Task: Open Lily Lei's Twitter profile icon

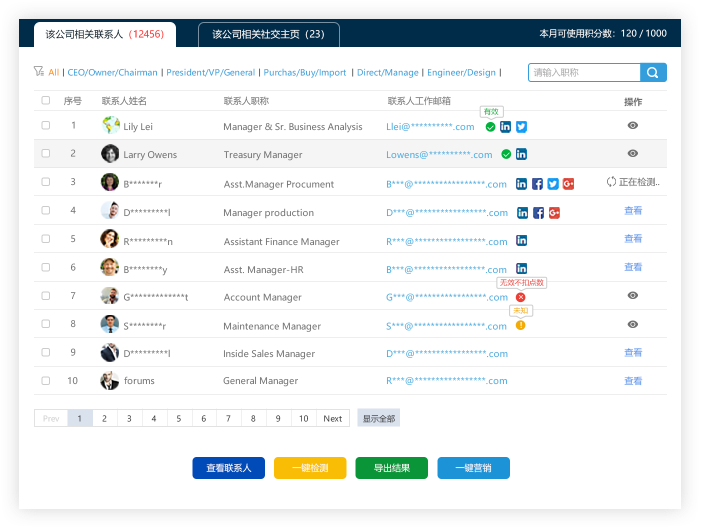Action: 521,127
